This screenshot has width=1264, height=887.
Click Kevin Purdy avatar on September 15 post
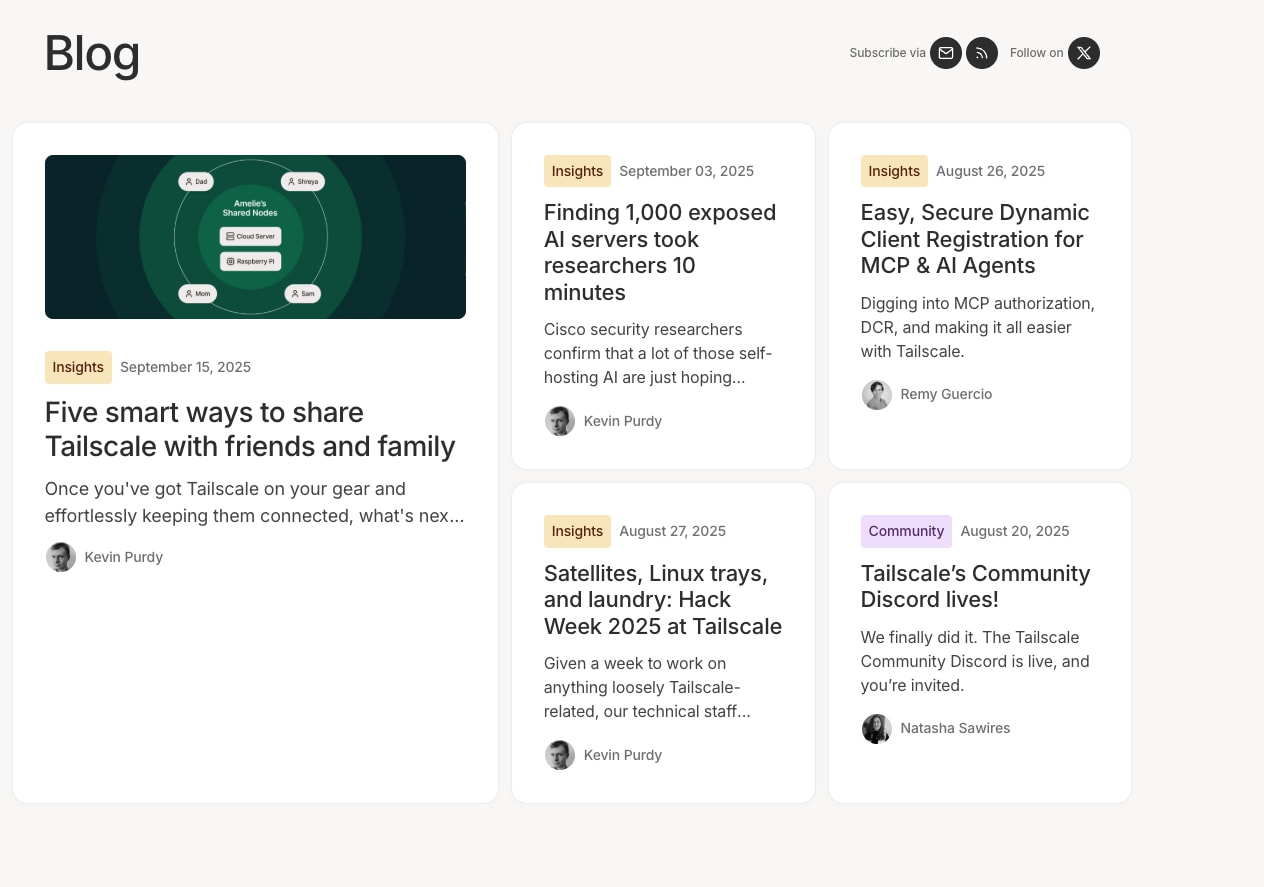click(61, 557)
